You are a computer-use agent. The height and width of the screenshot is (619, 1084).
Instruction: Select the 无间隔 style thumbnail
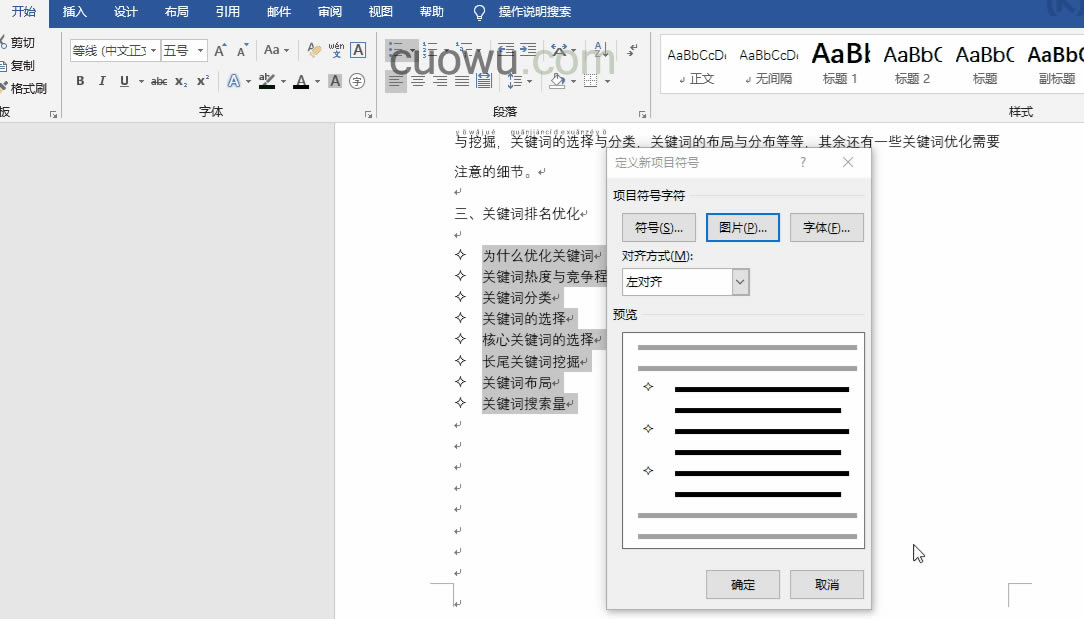point(768,63)
